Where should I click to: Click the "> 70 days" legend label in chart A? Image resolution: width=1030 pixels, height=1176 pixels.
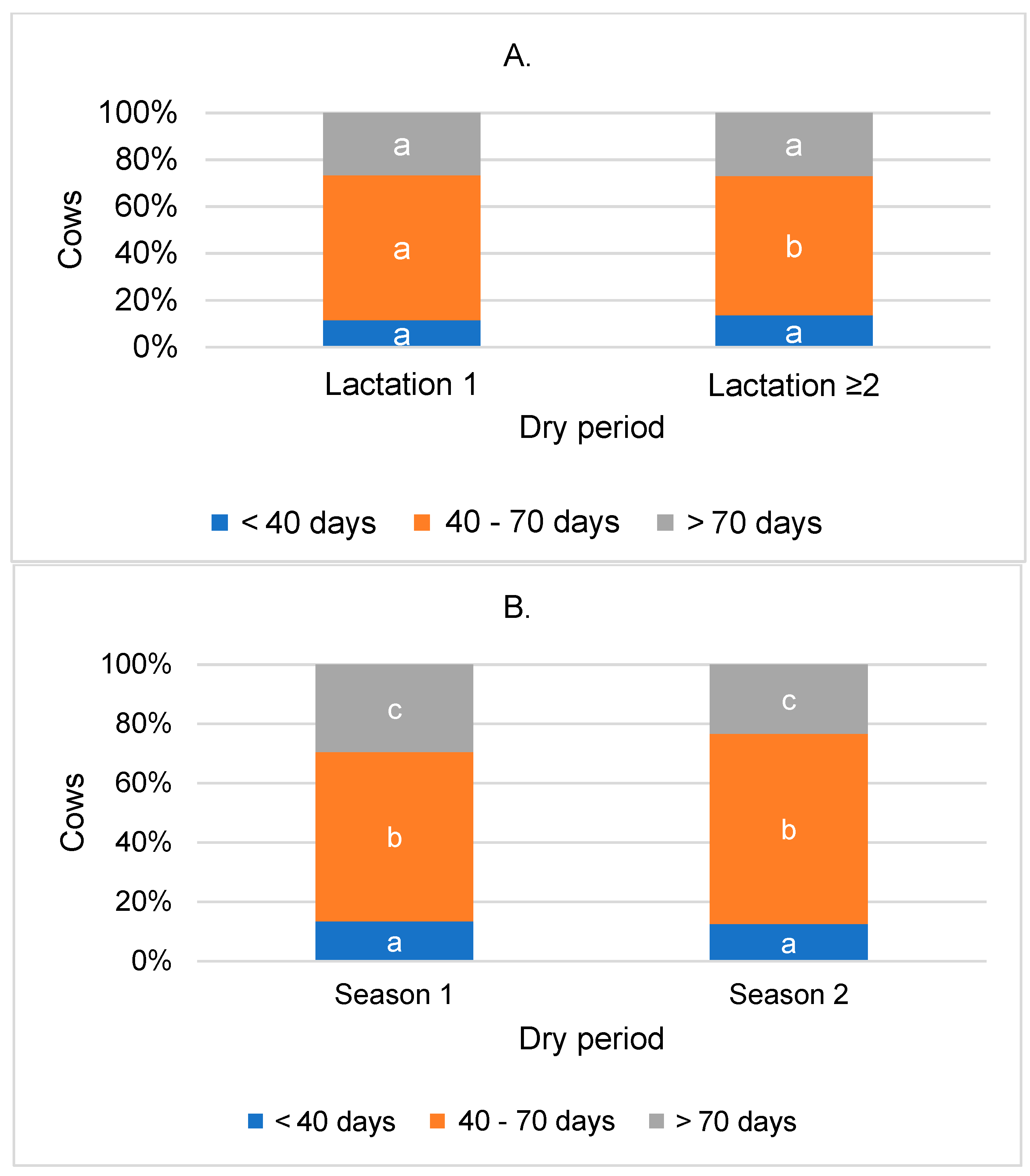(754, 523)
